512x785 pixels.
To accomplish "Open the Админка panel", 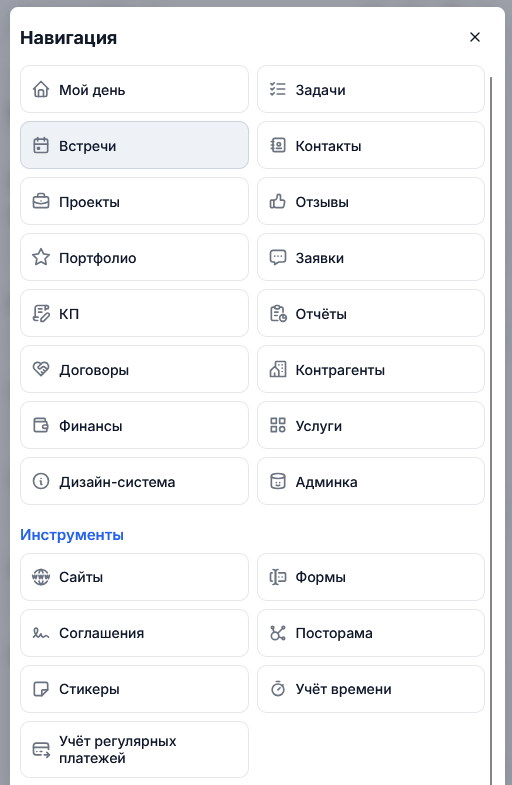I will 371,482.
